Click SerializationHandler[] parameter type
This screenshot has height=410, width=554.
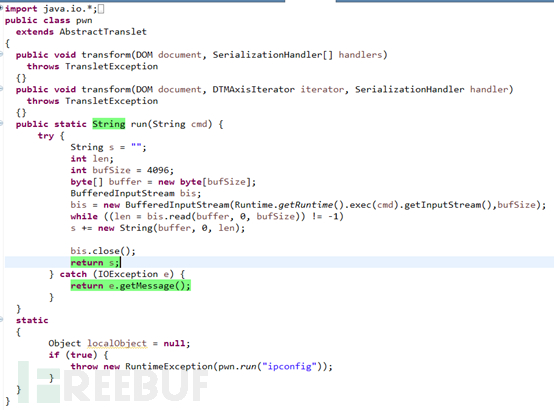272,55
